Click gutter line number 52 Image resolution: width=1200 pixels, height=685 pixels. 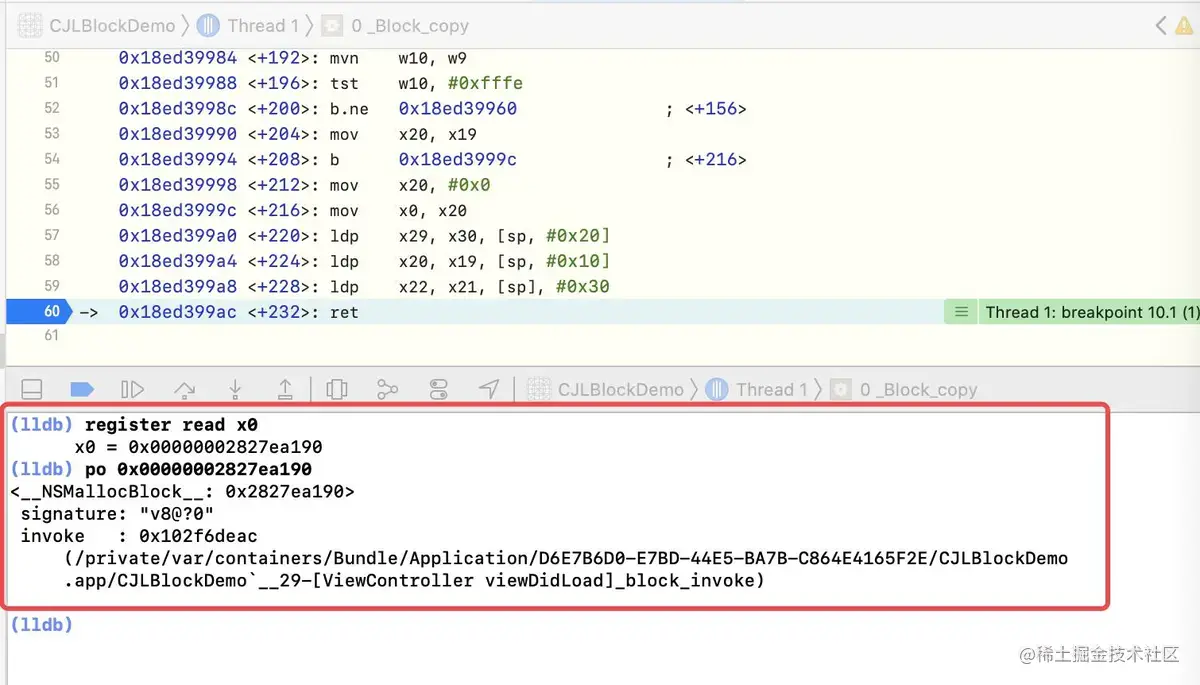(x=51, y=108)
